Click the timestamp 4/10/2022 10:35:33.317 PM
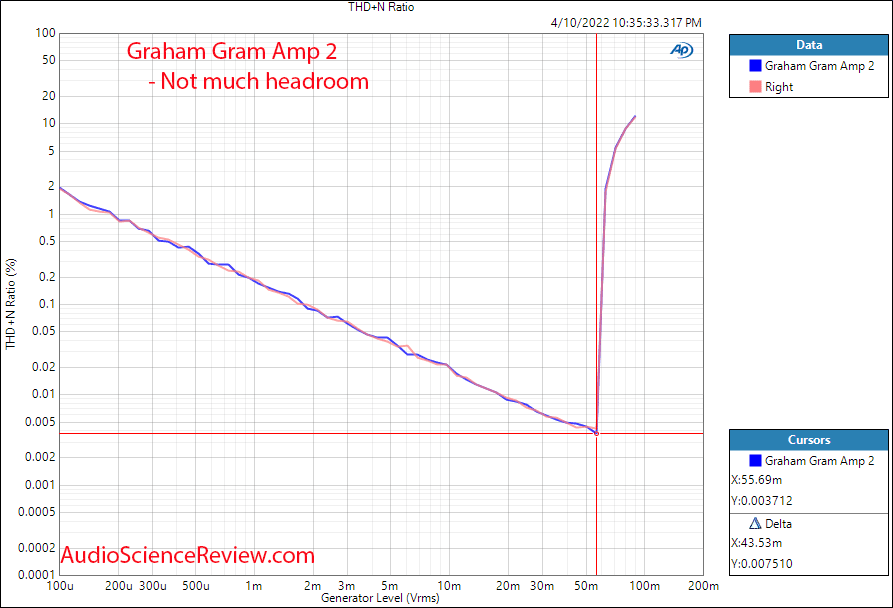This screenshot has height=608, width=893. point(626,23)
